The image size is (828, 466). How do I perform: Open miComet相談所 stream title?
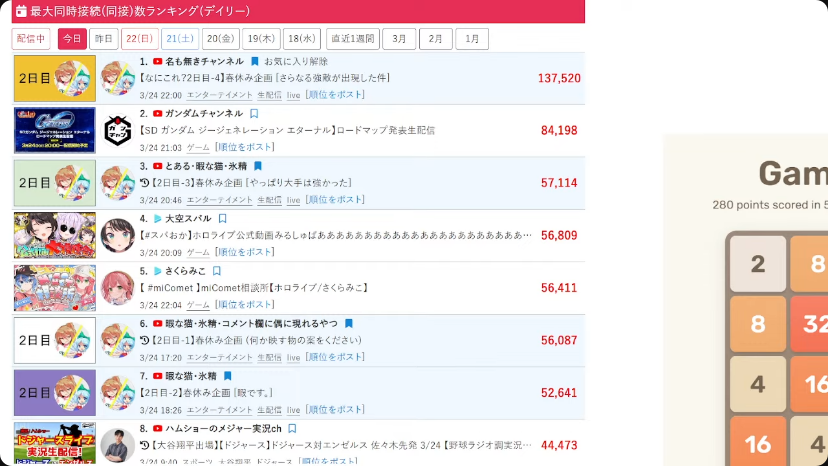pos(254,288)
